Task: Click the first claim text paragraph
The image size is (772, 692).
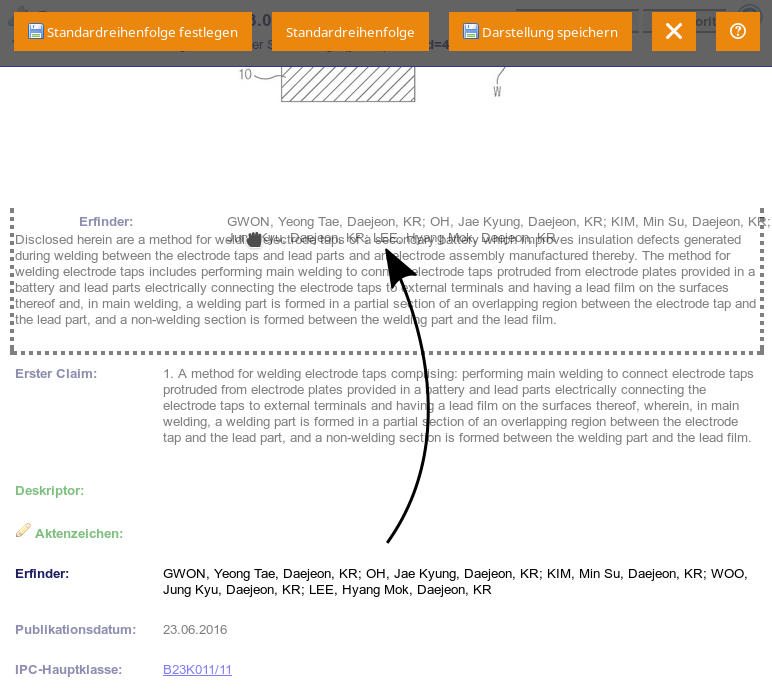Action: coord(458,405)
